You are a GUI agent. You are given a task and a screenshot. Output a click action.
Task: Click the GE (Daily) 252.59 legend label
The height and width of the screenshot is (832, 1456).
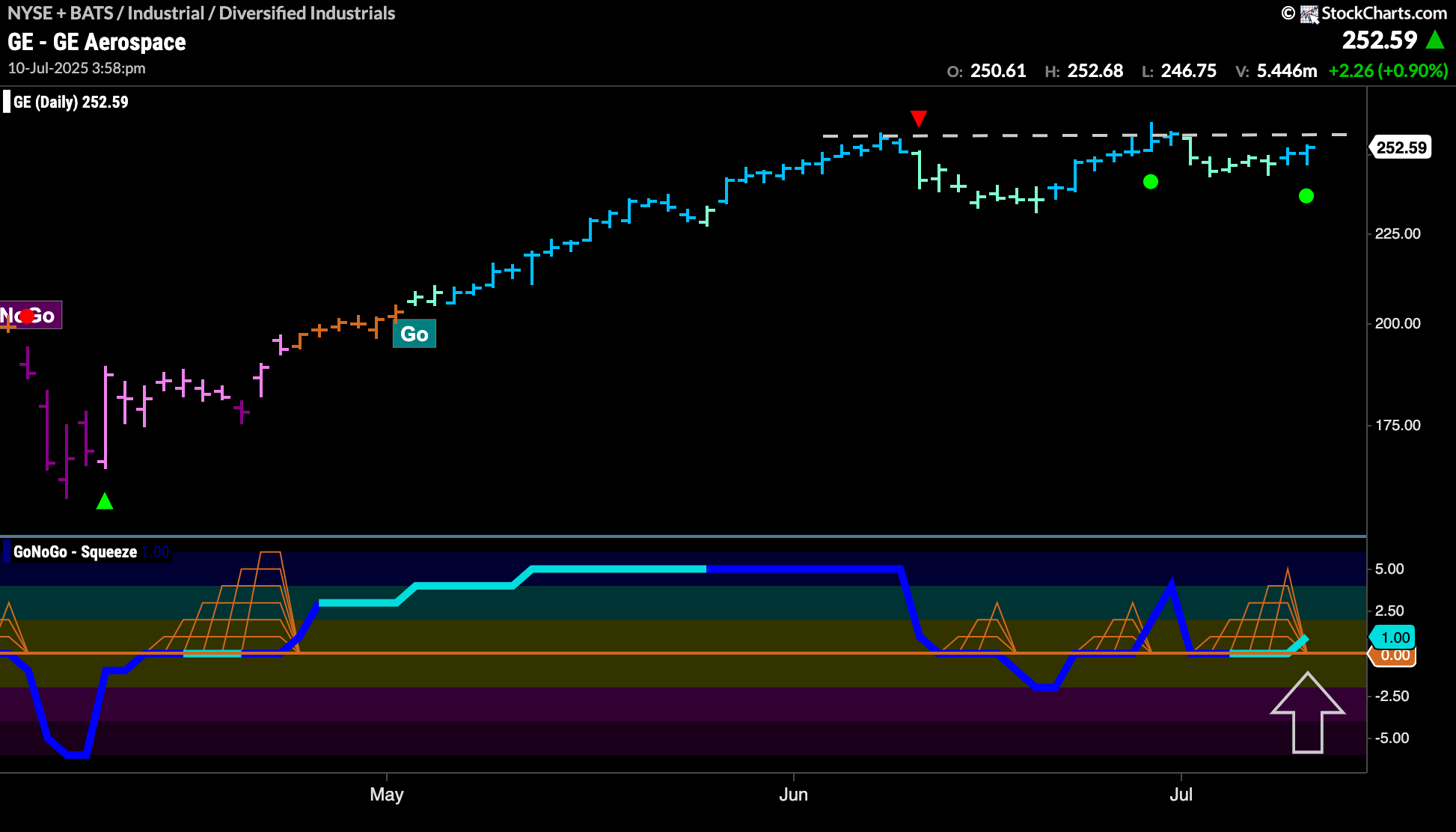[x=71, y=102]
